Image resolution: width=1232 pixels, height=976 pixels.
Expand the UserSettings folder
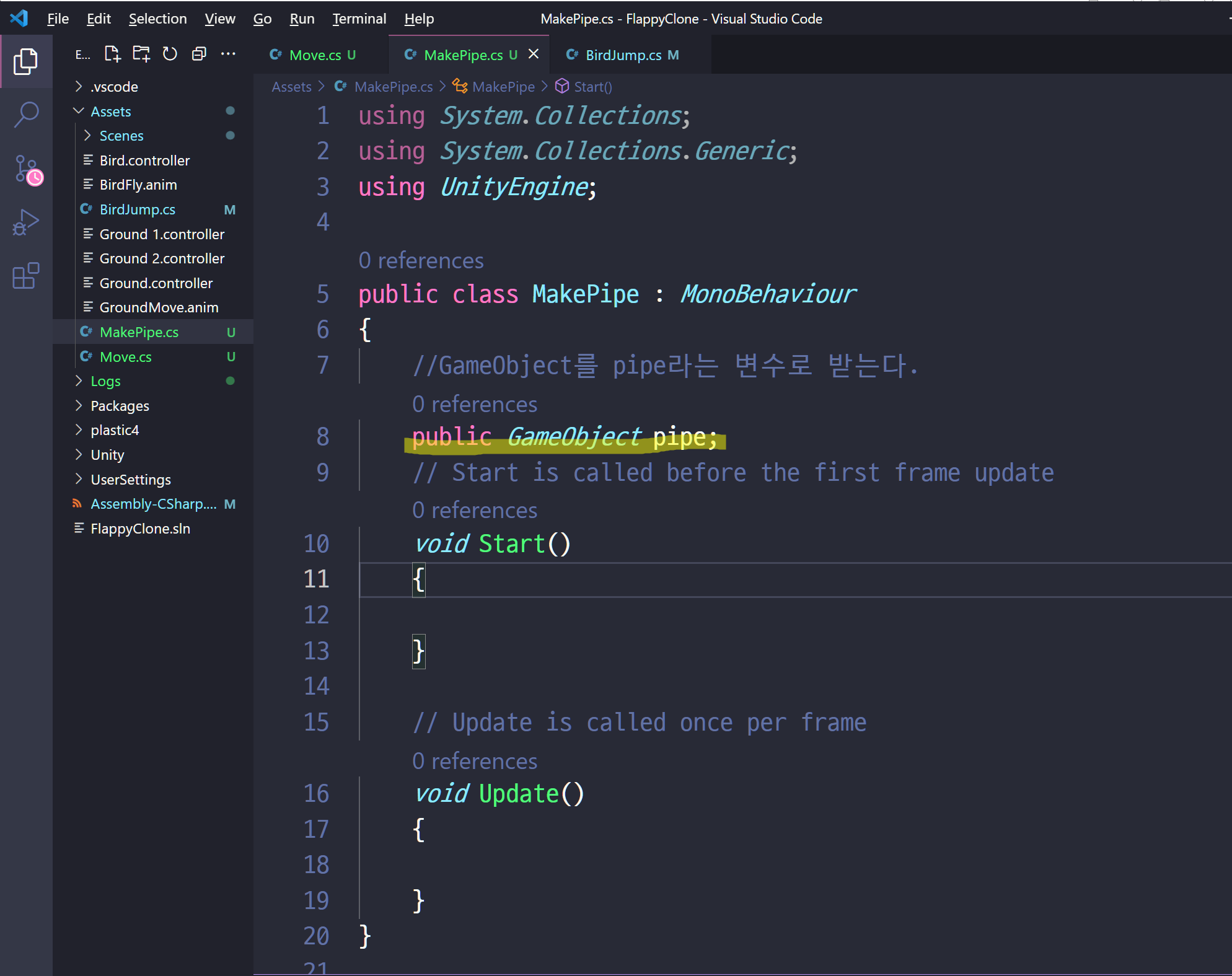click(x=130, y=480)
